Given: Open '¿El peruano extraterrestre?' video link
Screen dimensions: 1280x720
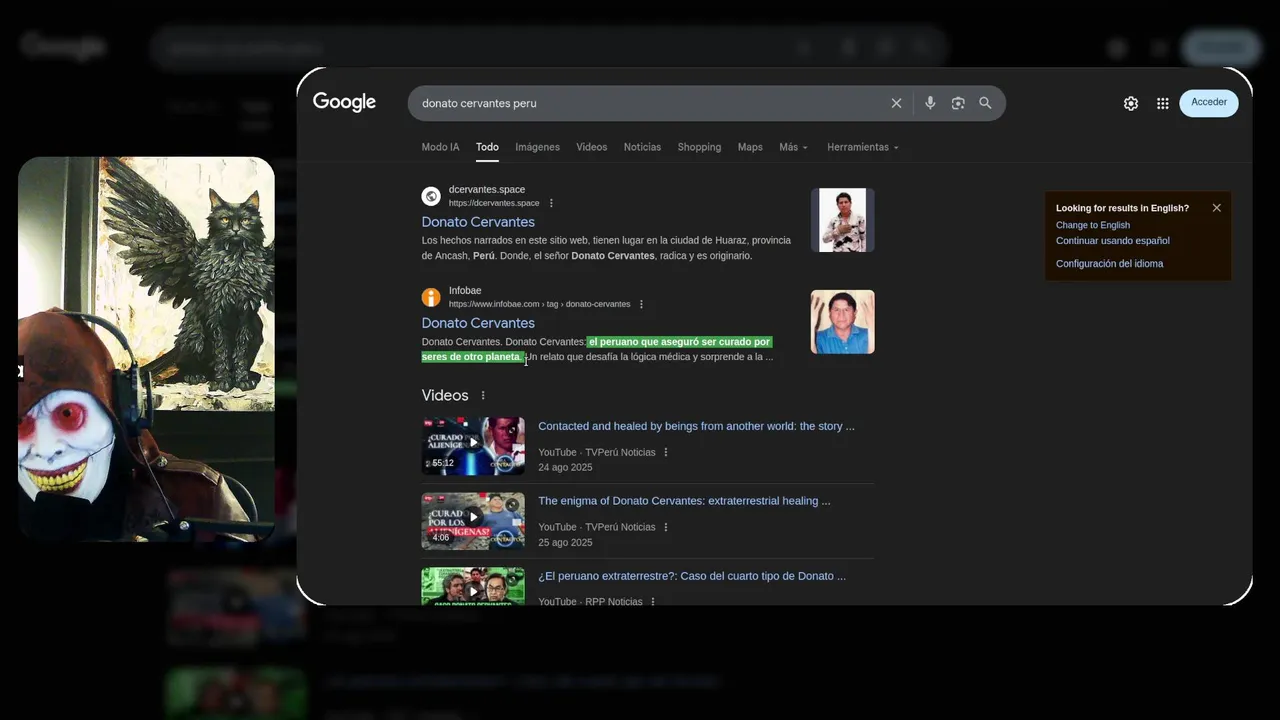Looking at the screenshot, I should [692, 576].
